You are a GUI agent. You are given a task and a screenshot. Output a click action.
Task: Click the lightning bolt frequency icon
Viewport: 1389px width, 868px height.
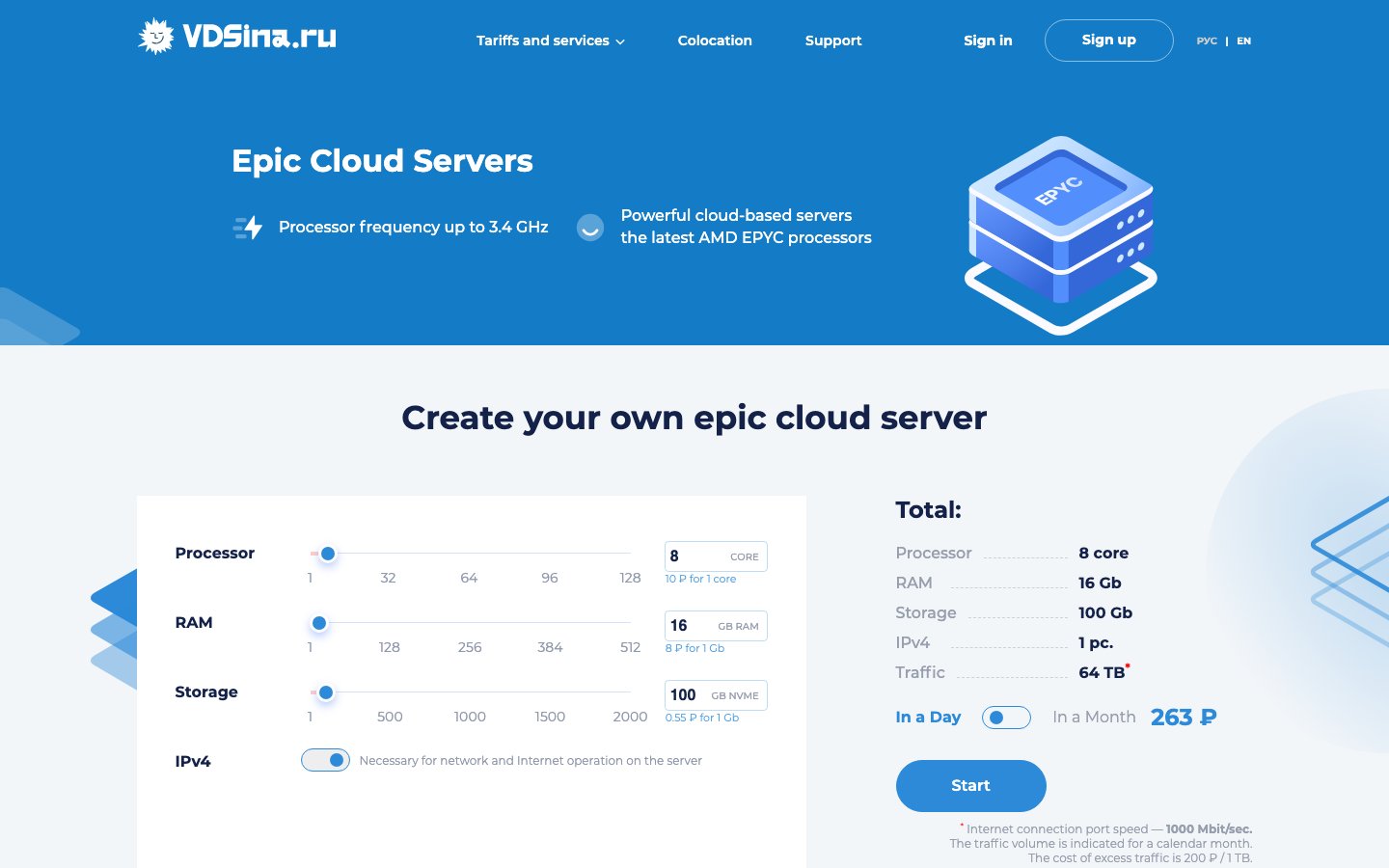click(x=248, y=228)
